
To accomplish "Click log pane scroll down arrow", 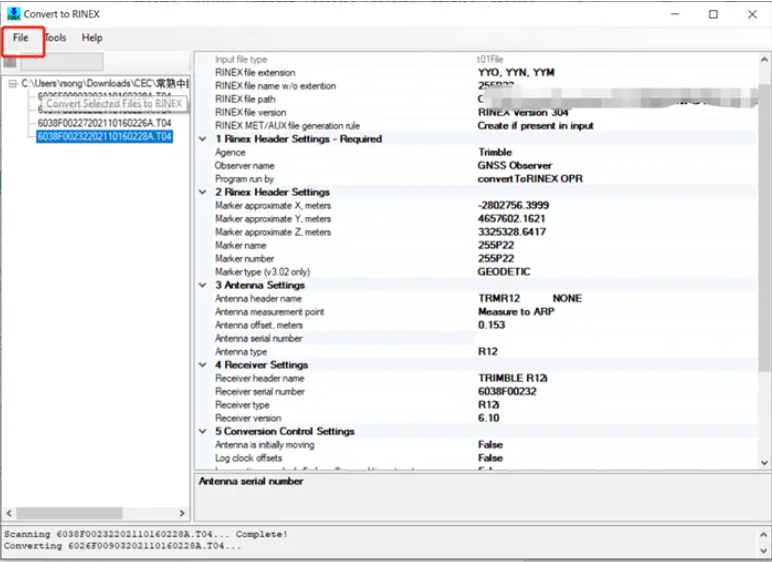I will point(763,551).
